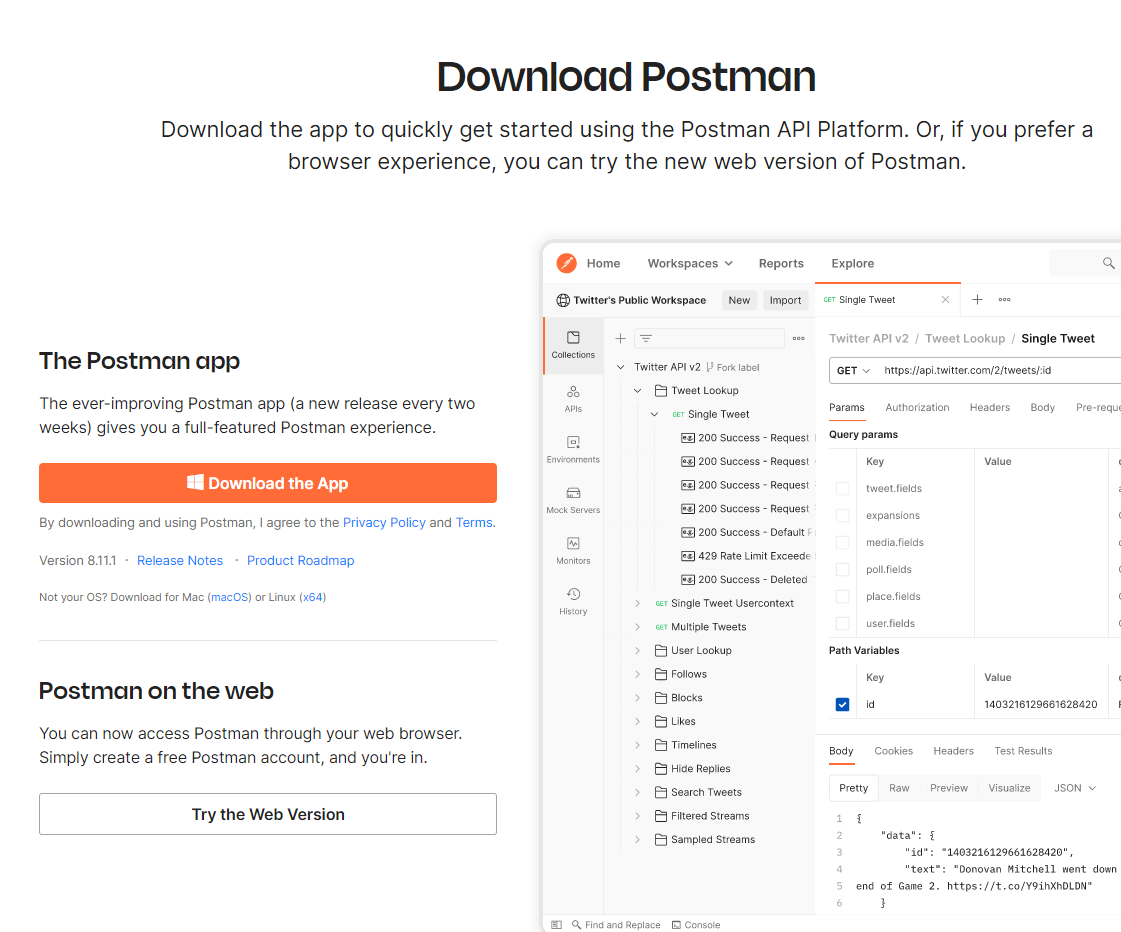Click the filter icon in the collections search

point(646,338)
